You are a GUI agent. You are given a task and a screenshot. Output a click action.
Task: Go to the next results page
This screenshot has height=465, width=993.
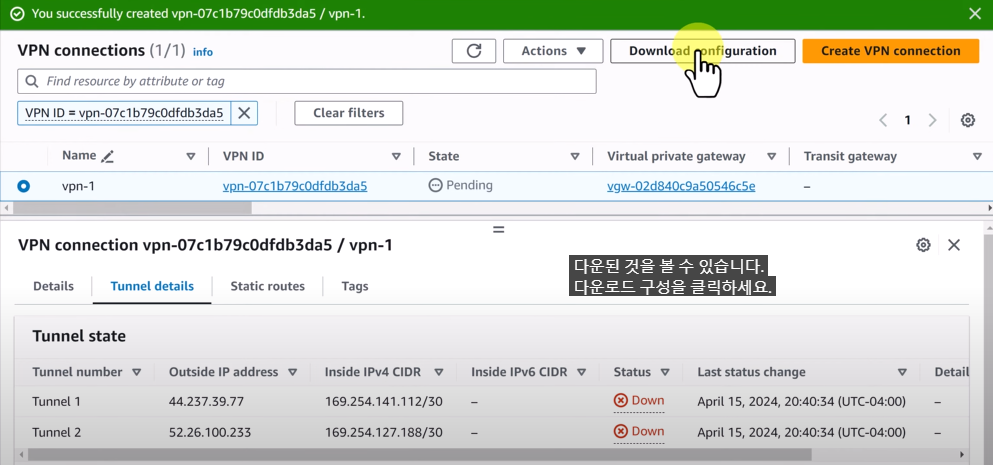[x=932, y=120]
